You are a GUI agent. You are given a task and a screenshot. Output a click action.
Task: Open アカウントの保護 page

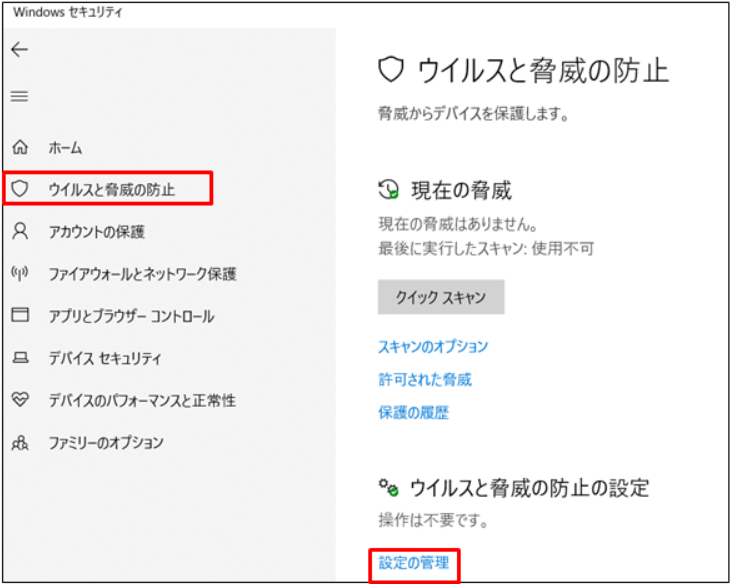point(97,232)
